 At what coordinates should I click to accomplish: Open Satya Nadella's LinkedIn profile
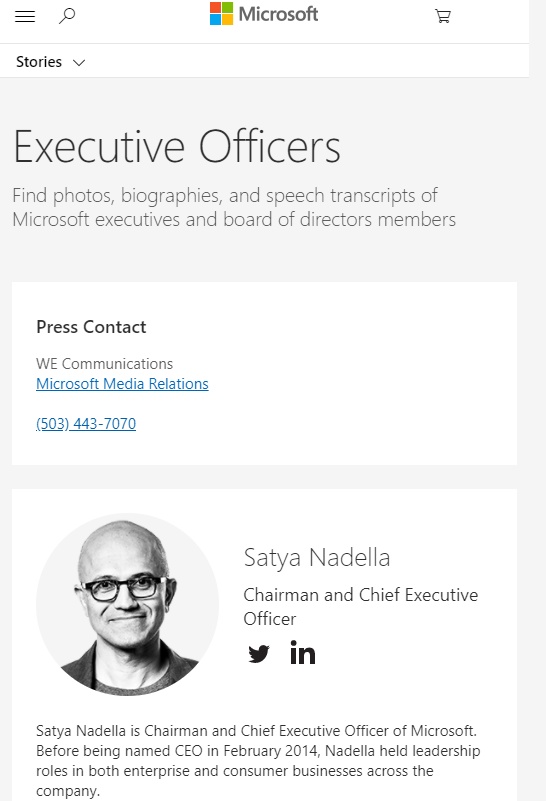(x=302, y=652)
